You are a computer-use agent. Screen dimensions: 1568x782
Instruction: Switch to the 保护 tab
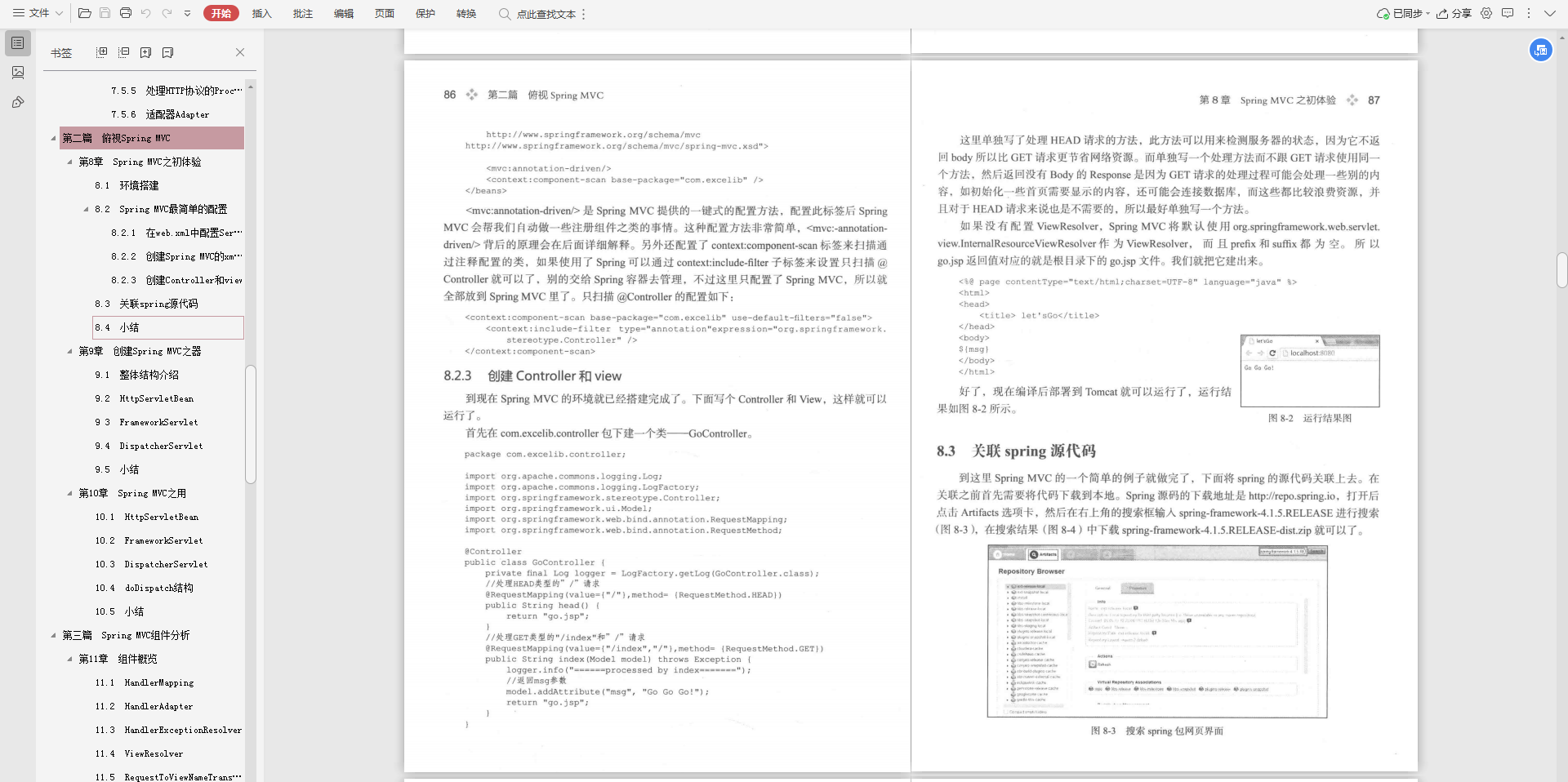pyautogui.click(x=425, y=14)
